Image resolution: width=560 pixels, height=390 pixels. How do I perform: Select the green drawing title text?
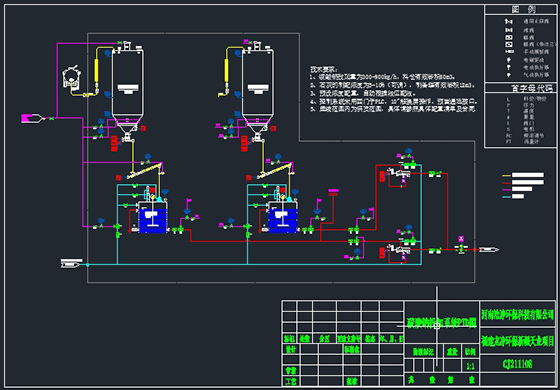click(x=441, y=322)
